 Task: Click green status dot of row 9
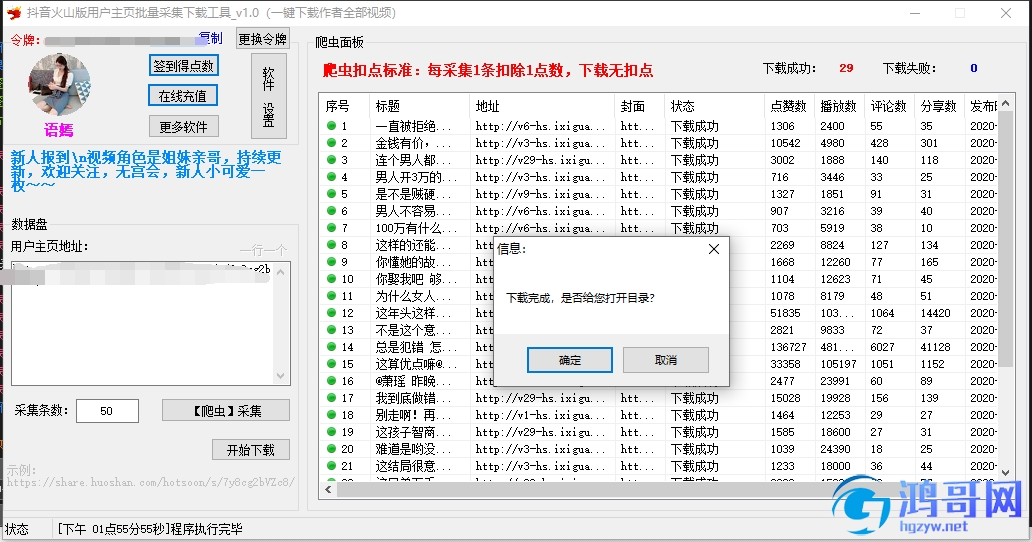pos(331,262)
